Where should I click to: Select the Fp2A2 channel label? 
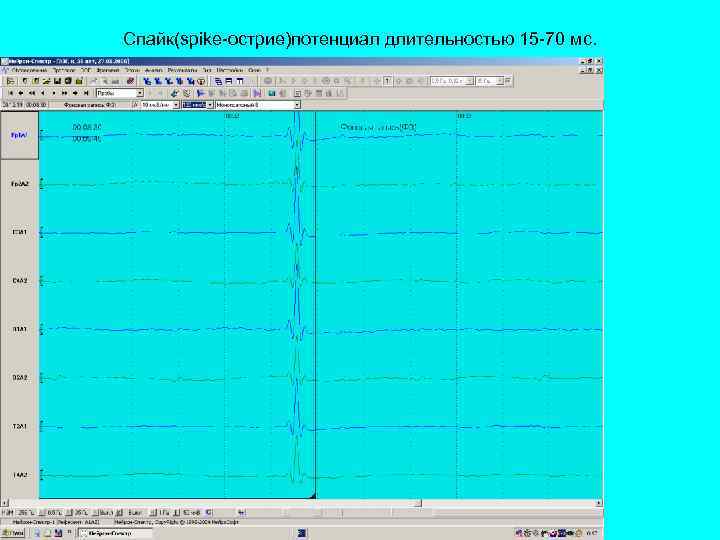20,184
